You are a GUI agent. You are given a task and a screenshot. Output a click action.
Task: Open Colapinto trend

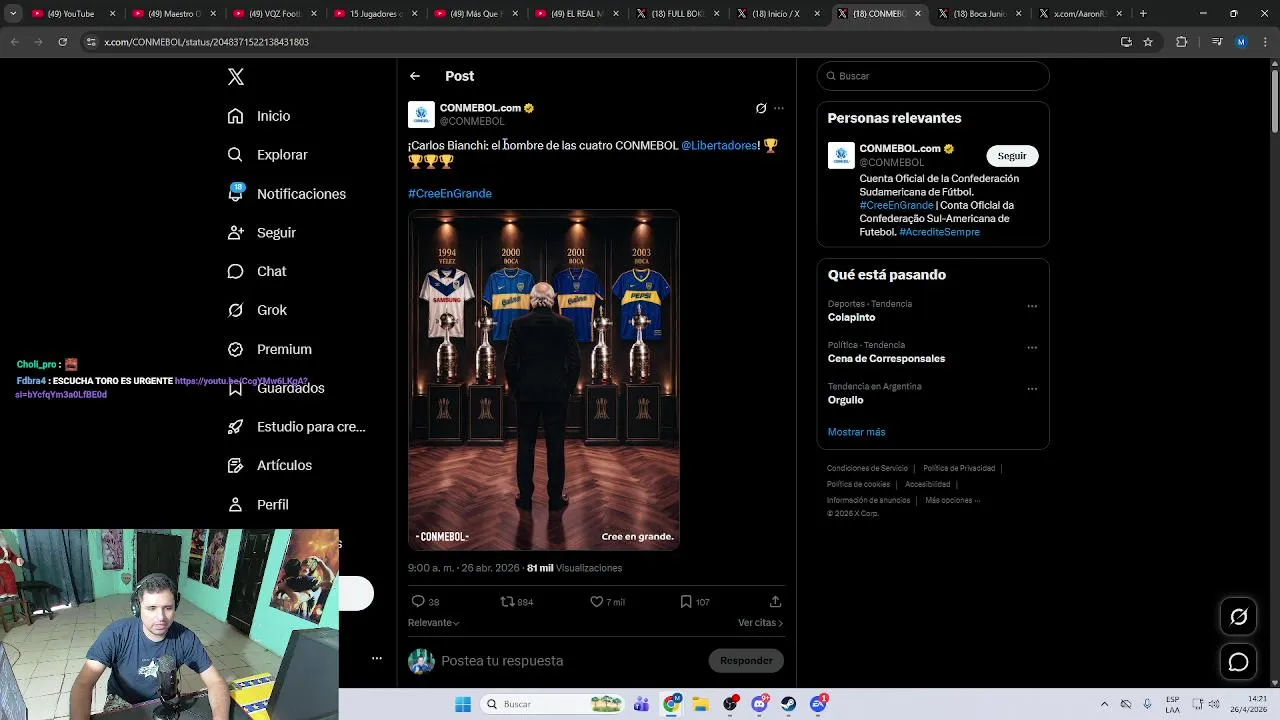pyautogui.click(x=851, y=317)
